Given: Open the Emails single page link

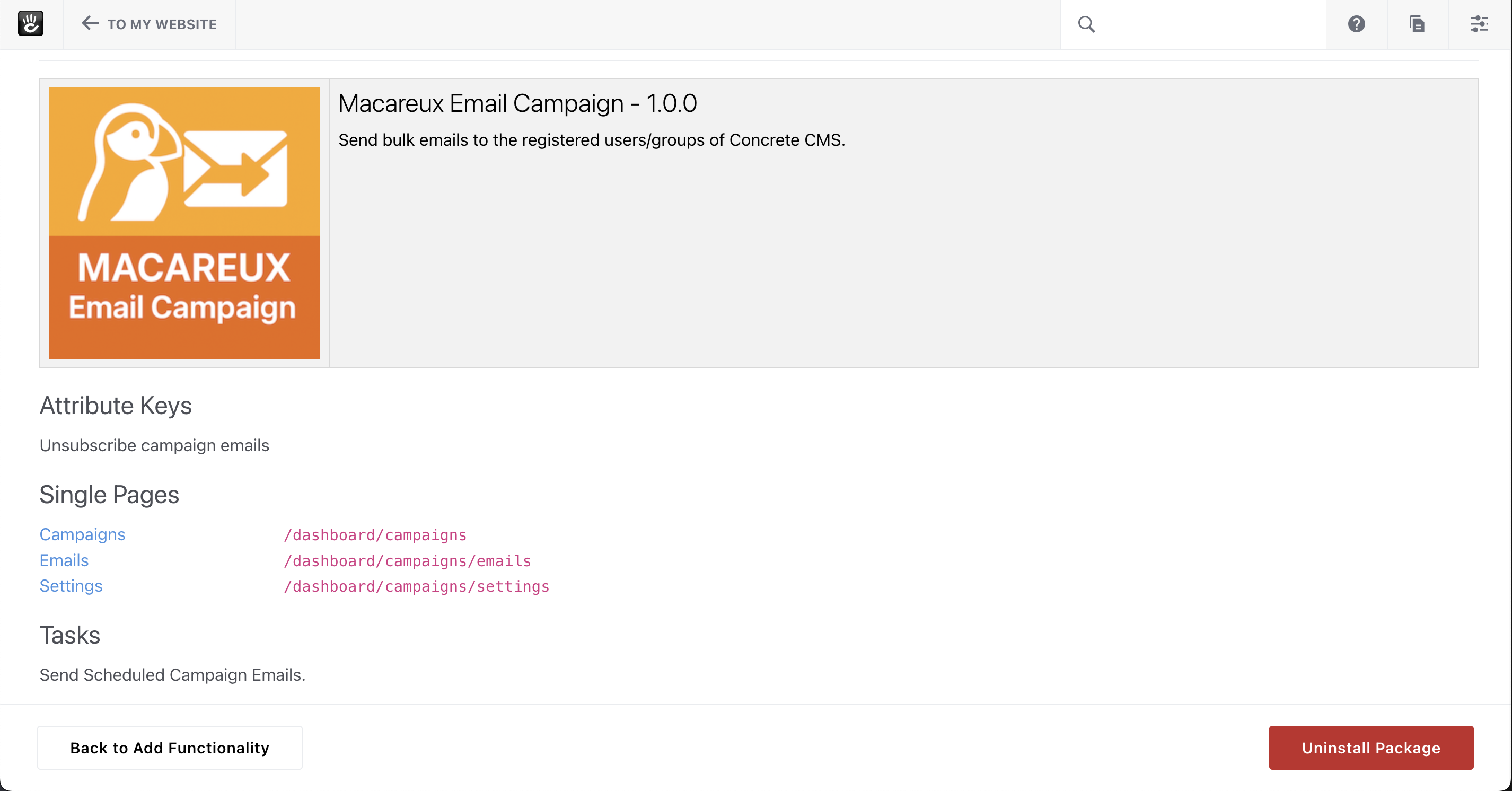Looking at the screenshot, I should point(64,560).
